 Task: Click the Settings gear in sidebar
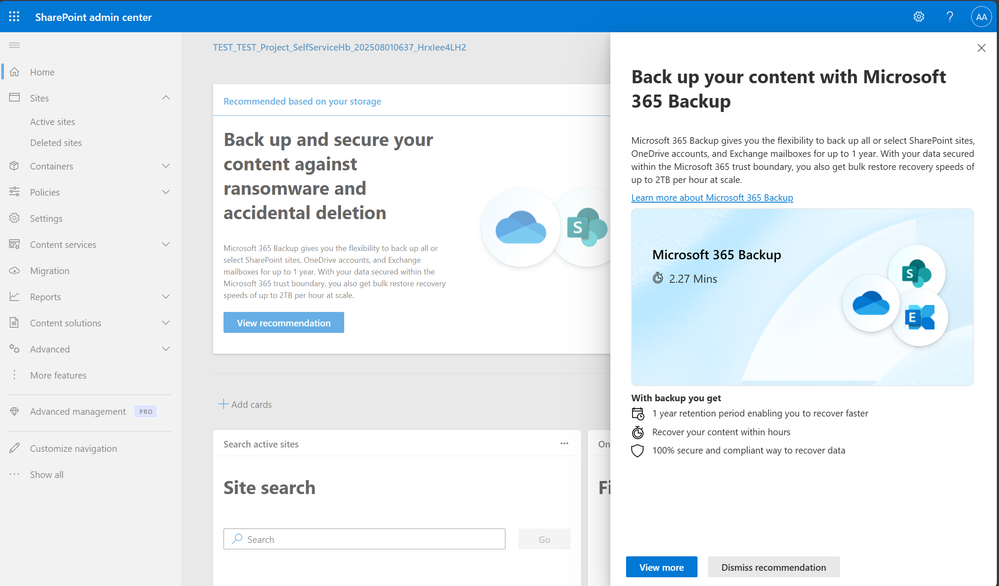click(x=14, y=218)
